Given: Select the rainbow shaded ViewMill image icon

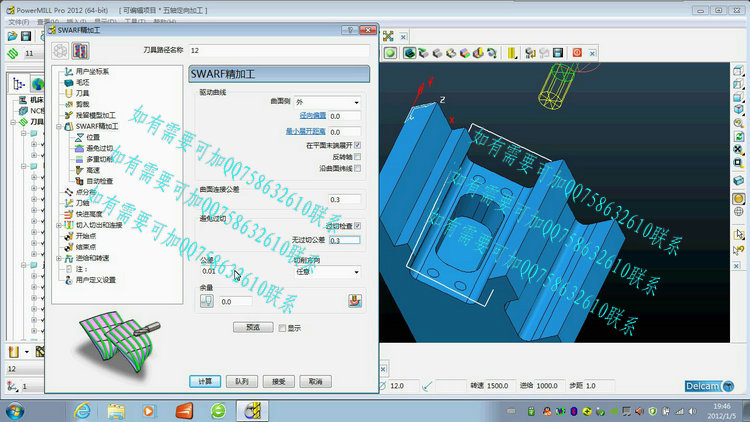Looking at the screenshot, I should click(x=465, y=53).
